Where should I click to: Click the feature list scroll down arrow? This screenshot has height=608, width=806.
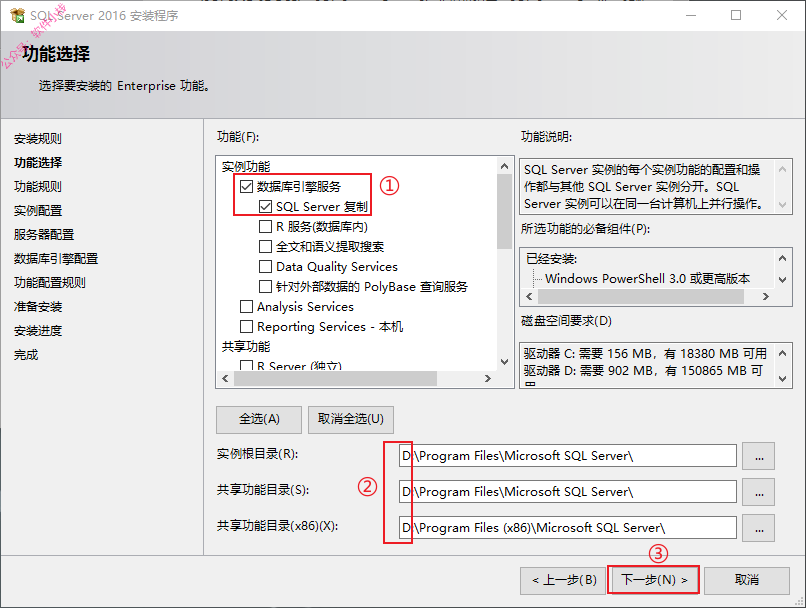(x=504, y=362)
